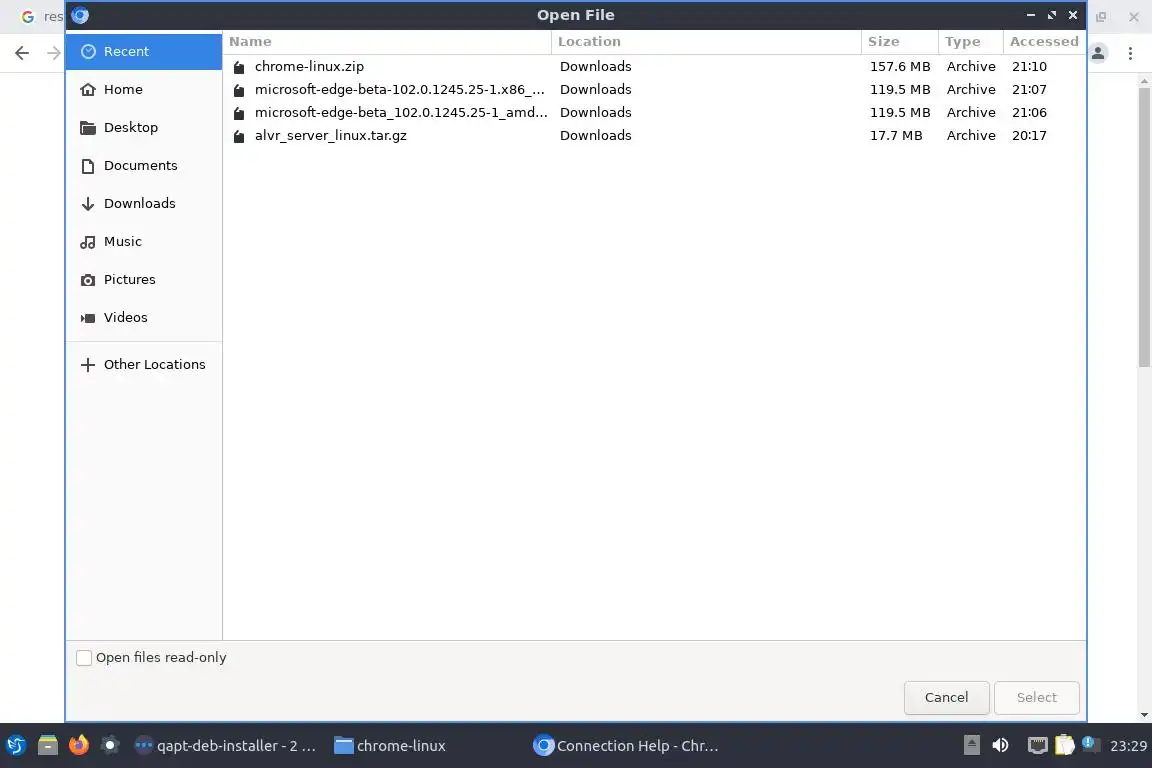Viewport: 1152px width, 768px height.
Task: Open the Lubuntu start menu
Action: pyautogui.click(x=16, y=745)
